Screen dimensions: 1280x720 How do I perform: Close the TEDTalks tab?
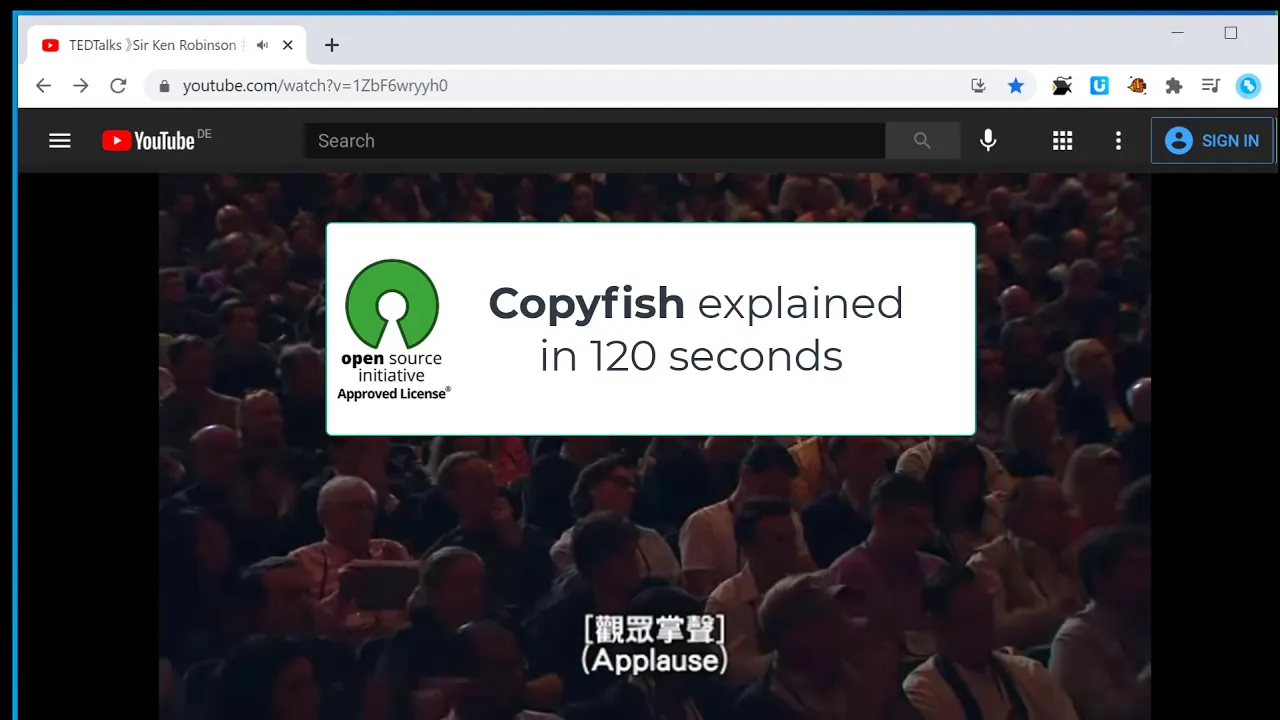288,45
